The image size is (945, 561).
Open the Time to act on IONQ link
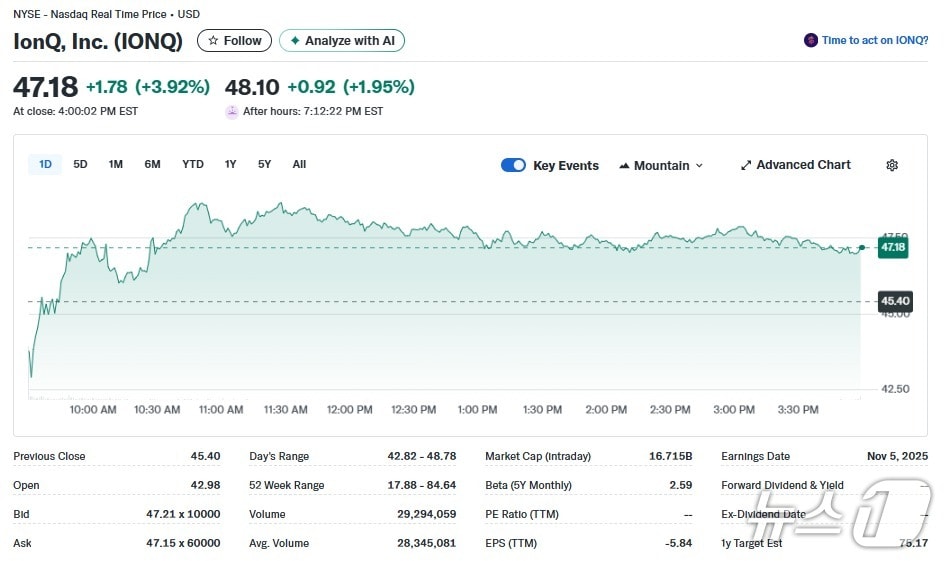pyautogui.click(x=875, y=41)
